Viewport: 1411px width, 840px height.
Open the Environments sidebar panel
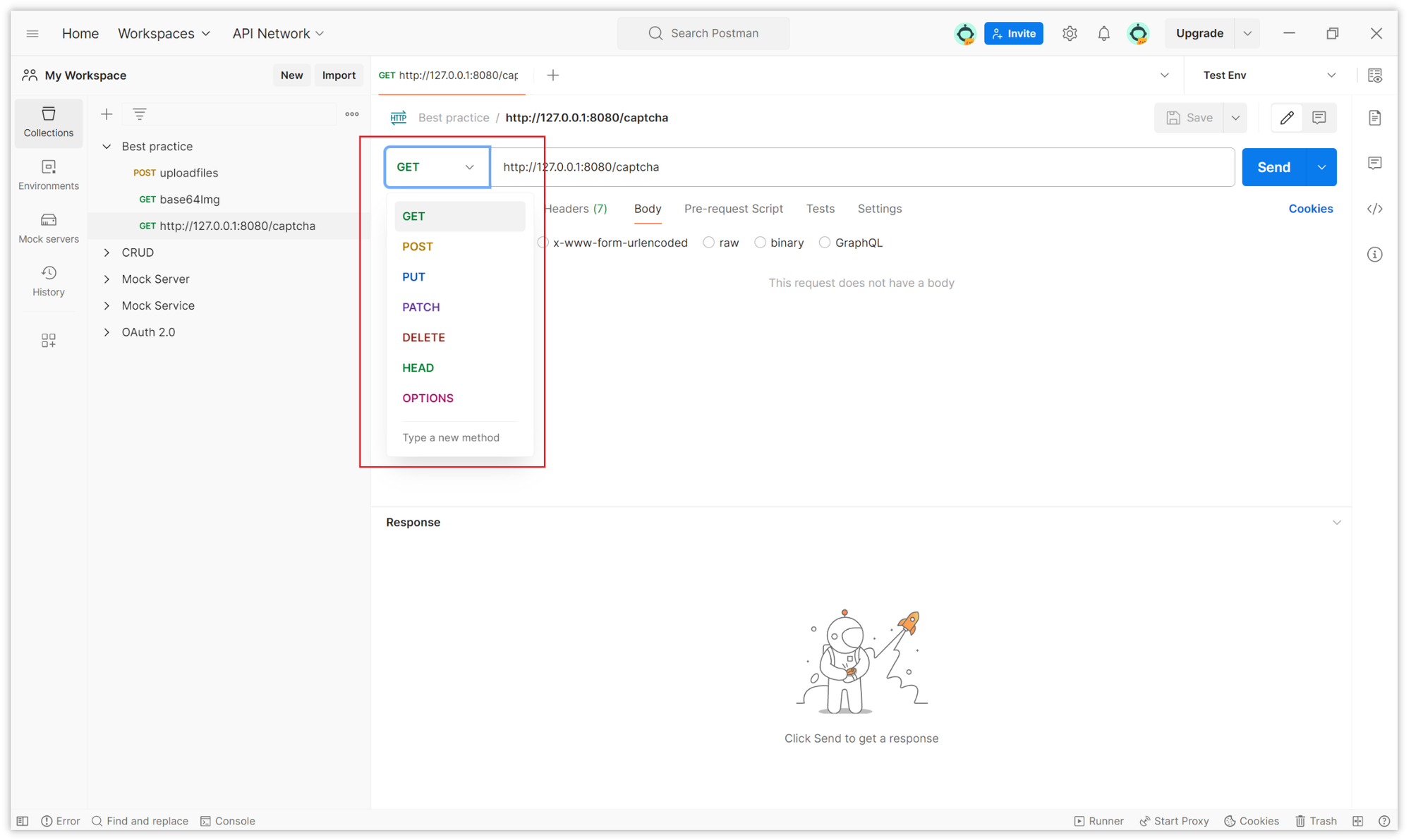pyautogui.click(x=48, y=174)
